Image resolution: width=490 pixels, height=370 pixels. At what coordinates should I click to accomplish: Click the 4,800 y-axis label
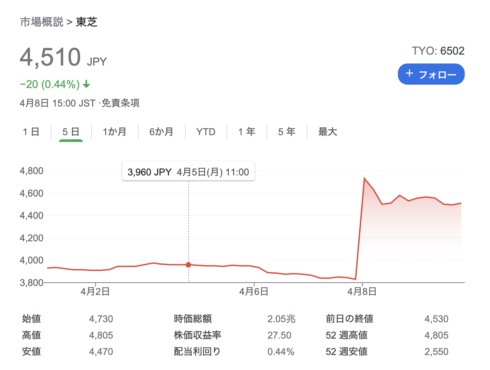tap(31, 171)
